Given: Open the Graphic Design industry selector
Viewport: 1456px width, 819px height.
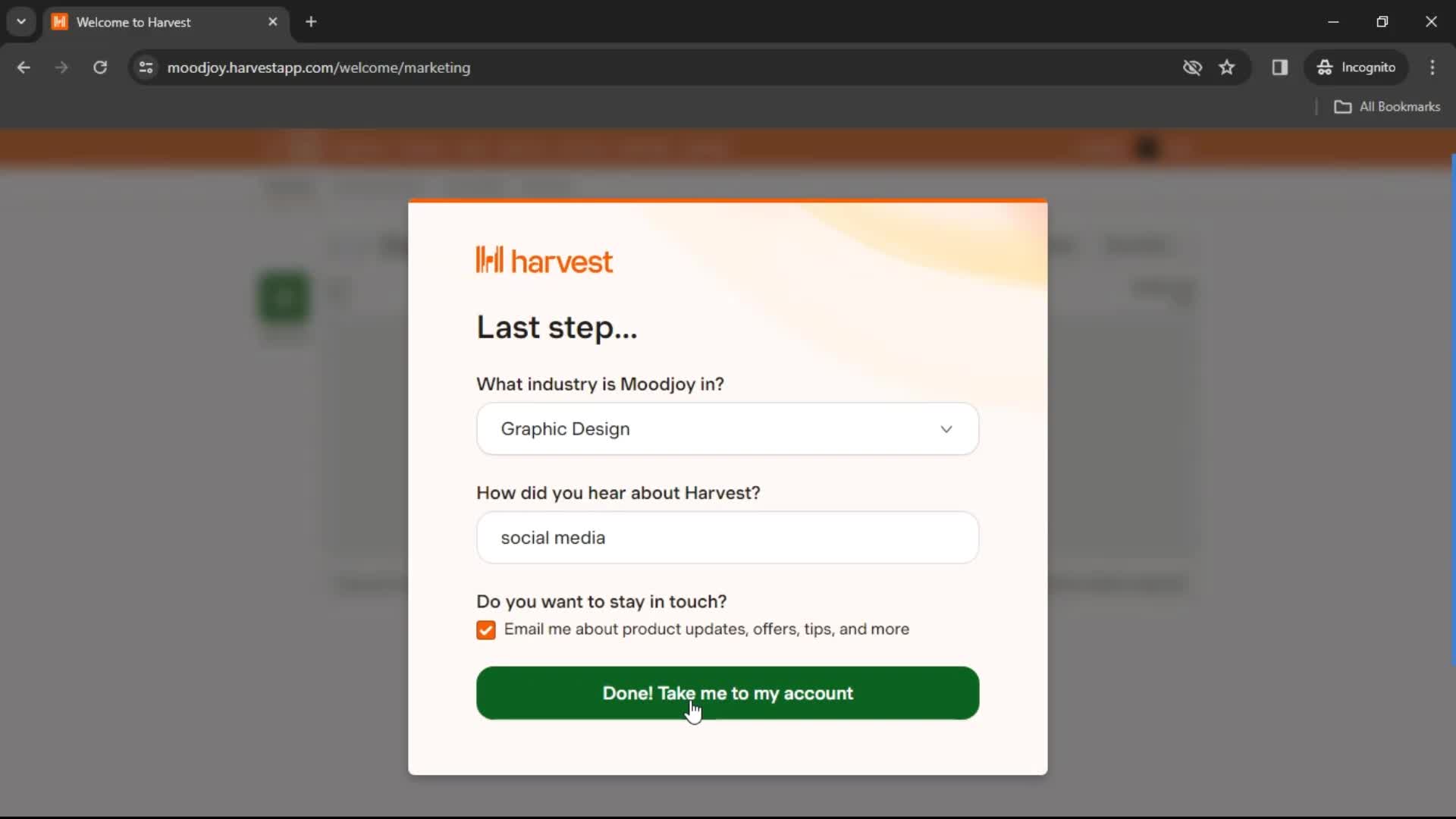Looking at the screenshot, I should (x=727, y=428).
